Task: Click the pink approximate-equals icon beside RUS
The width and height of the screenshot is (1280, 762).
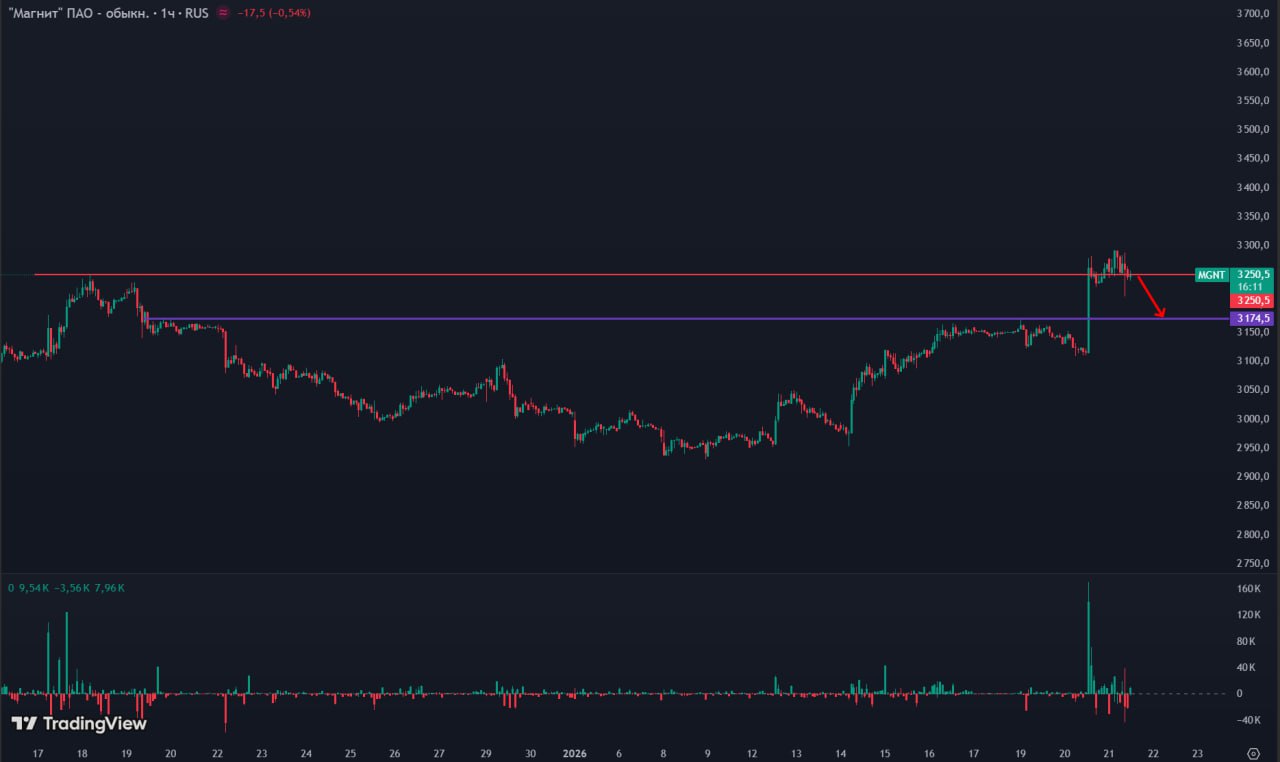Action: click(x=222, y=13)
